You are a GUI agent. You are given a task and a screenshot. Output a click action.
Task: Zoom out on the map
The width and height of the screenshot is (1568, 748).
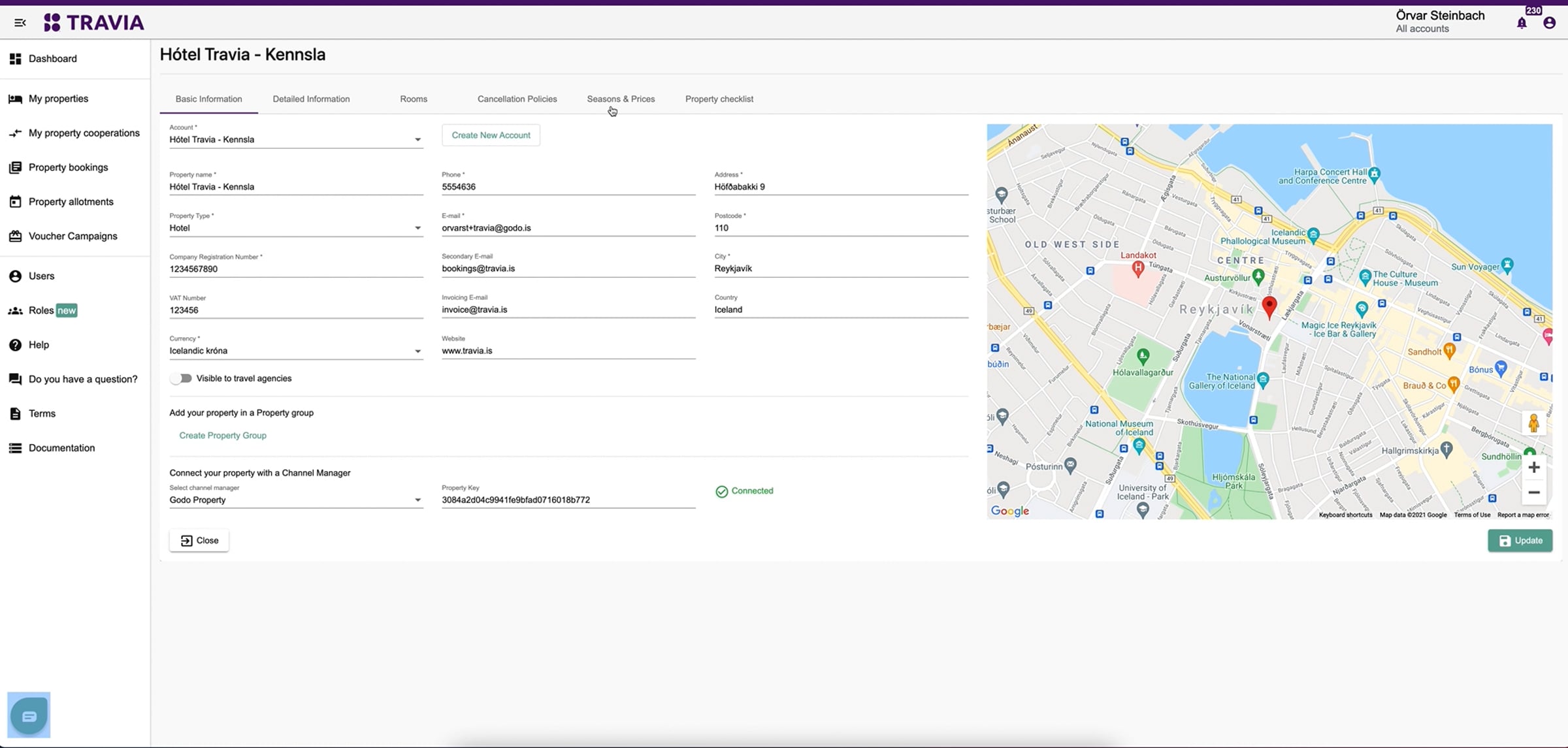click(1534, 493)
